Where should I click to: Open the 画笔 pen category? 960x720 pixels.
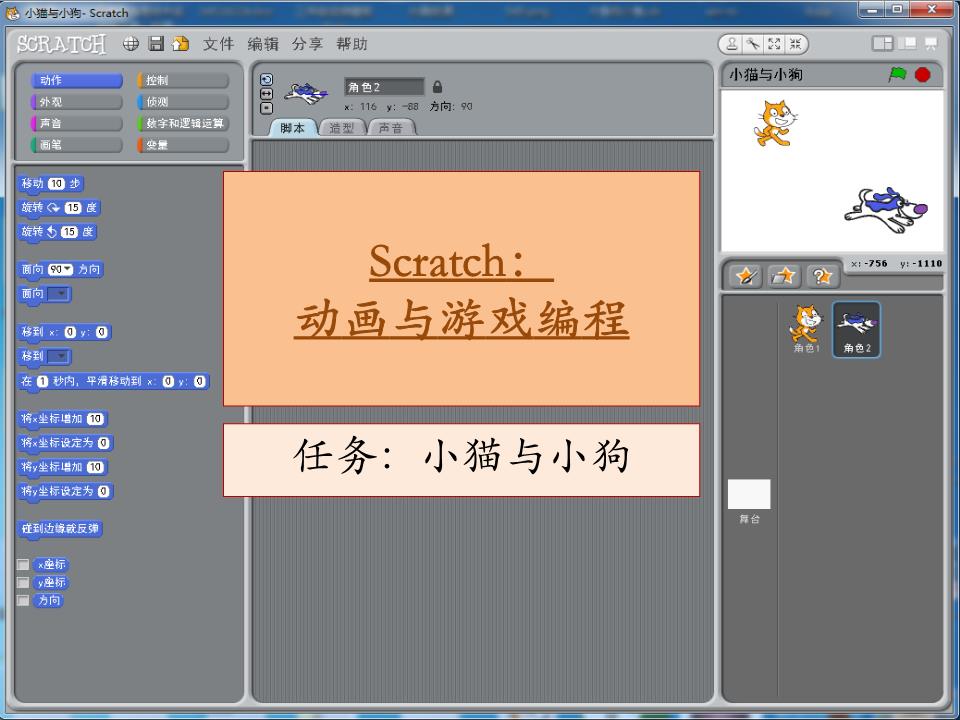[x=77, y=144]
